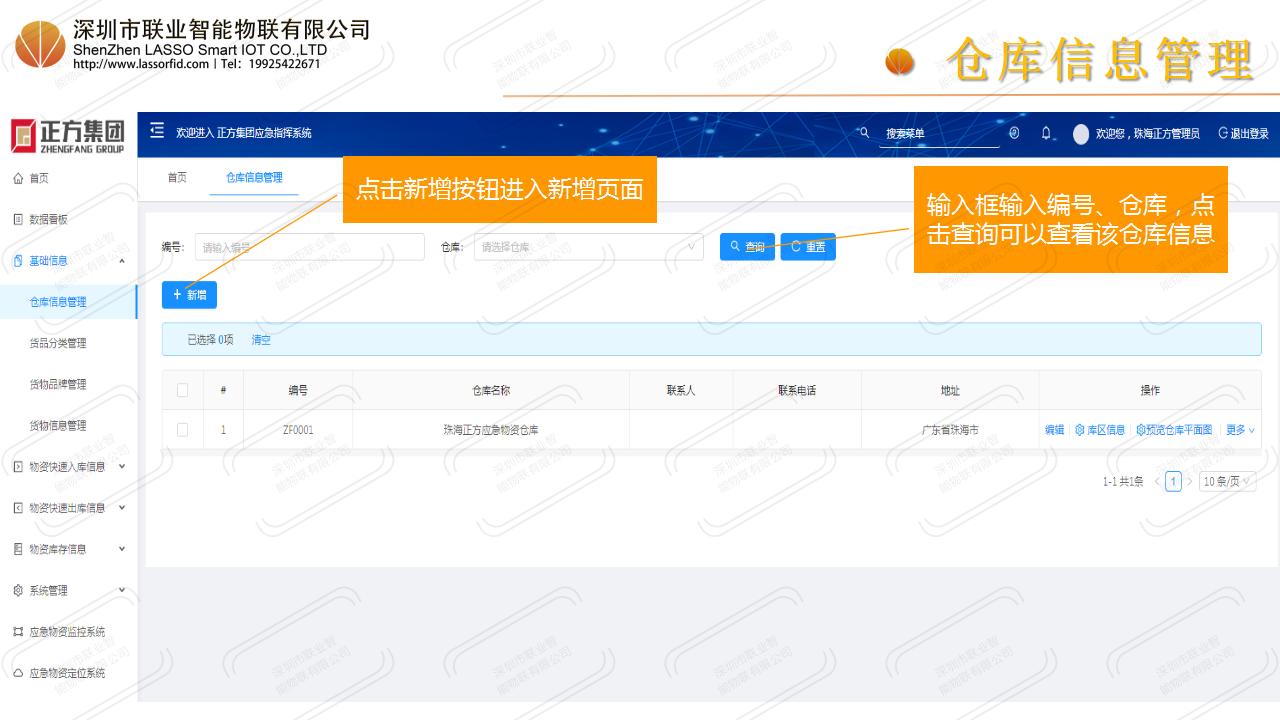Click the 查询 search button
The image size is (1280, 720).
(x=747, y=247)
